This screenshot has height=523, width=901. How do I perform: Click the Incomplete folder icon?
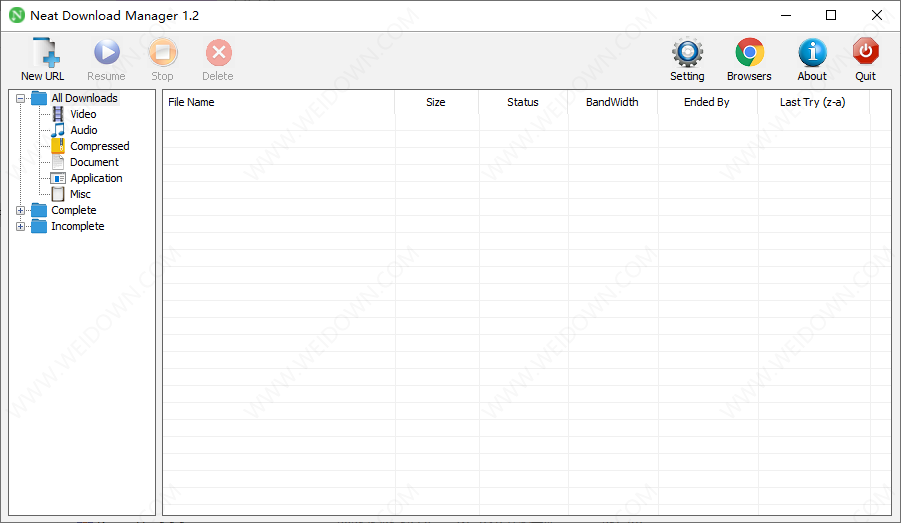[39, 226]
